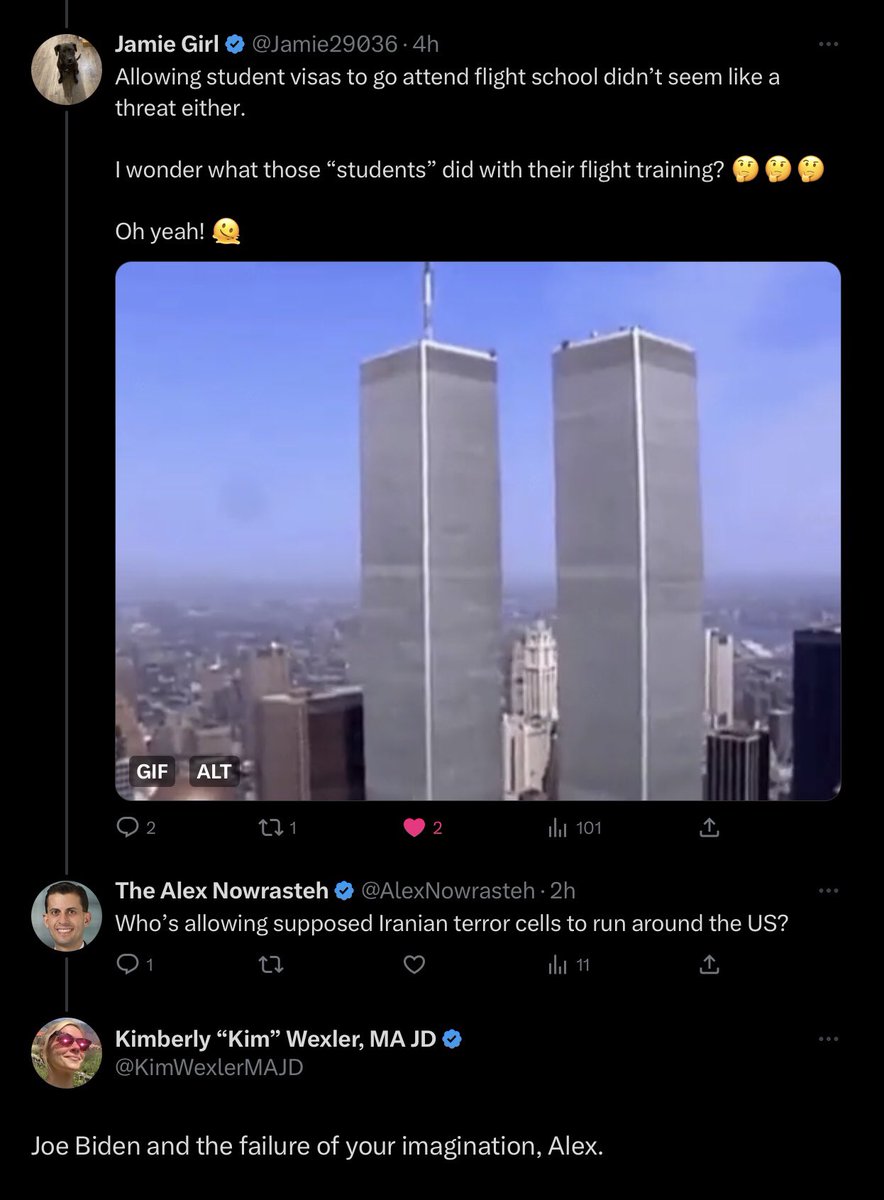Reply to Alex Nowrasteh's tweet
This screenshot has height=1200, width=884.
pos(131,965)
